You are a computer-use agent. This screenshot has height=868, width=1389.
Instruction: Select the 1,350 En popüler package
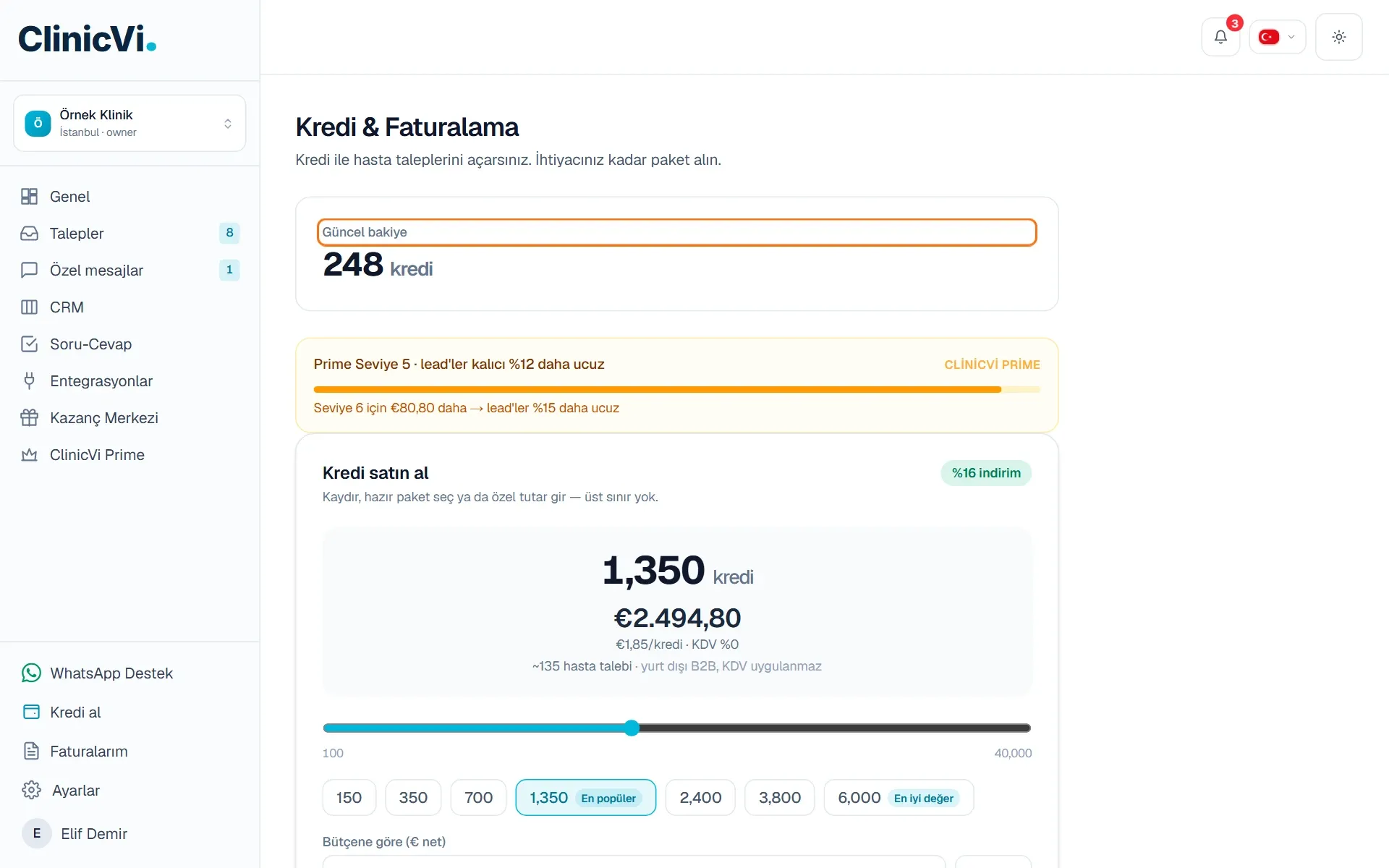click(585, 798)
